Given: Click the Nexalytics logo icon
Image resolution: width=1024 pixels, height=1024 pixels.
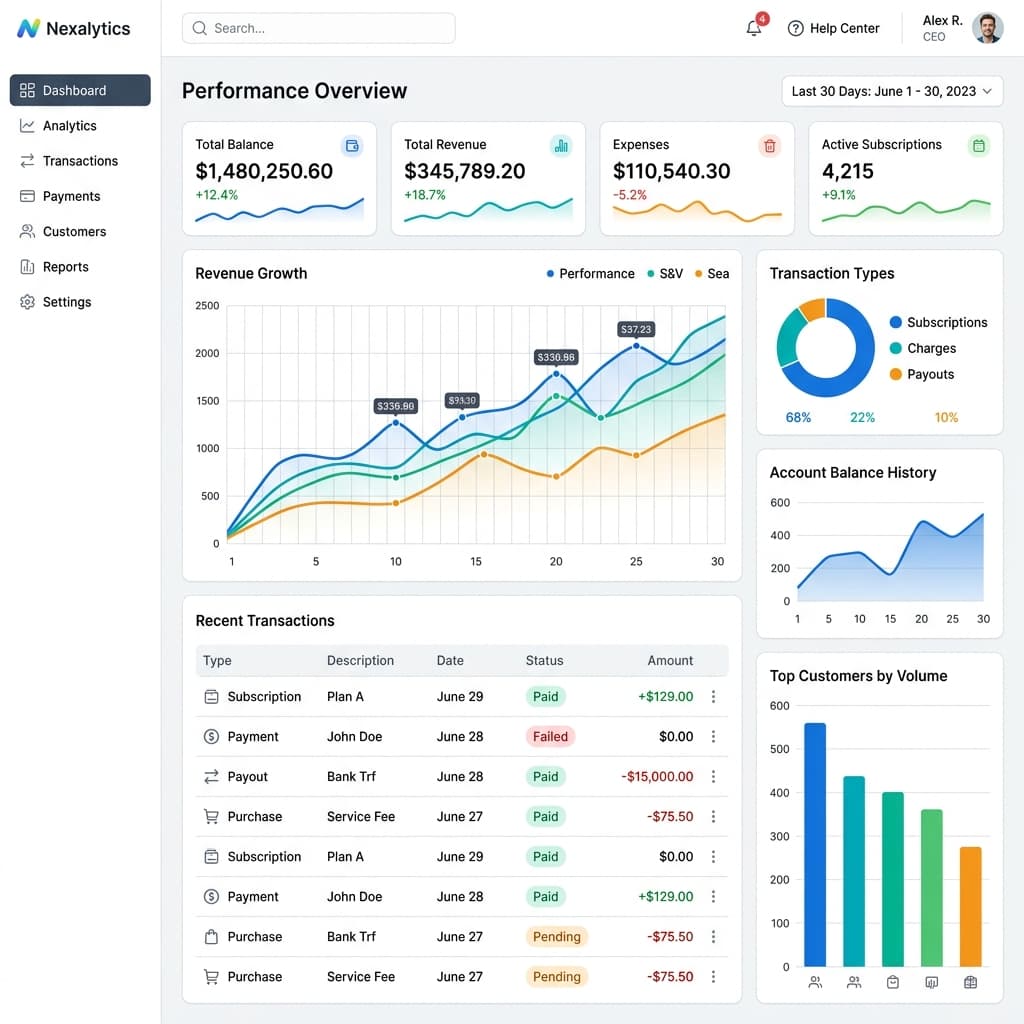Looking at the screenshot, I should point(28,28).
